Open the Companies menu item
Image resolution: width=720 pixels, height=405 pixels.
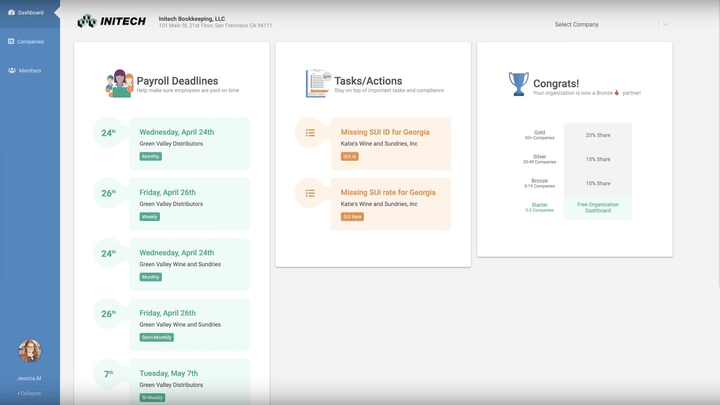click(x=30, y=42)
